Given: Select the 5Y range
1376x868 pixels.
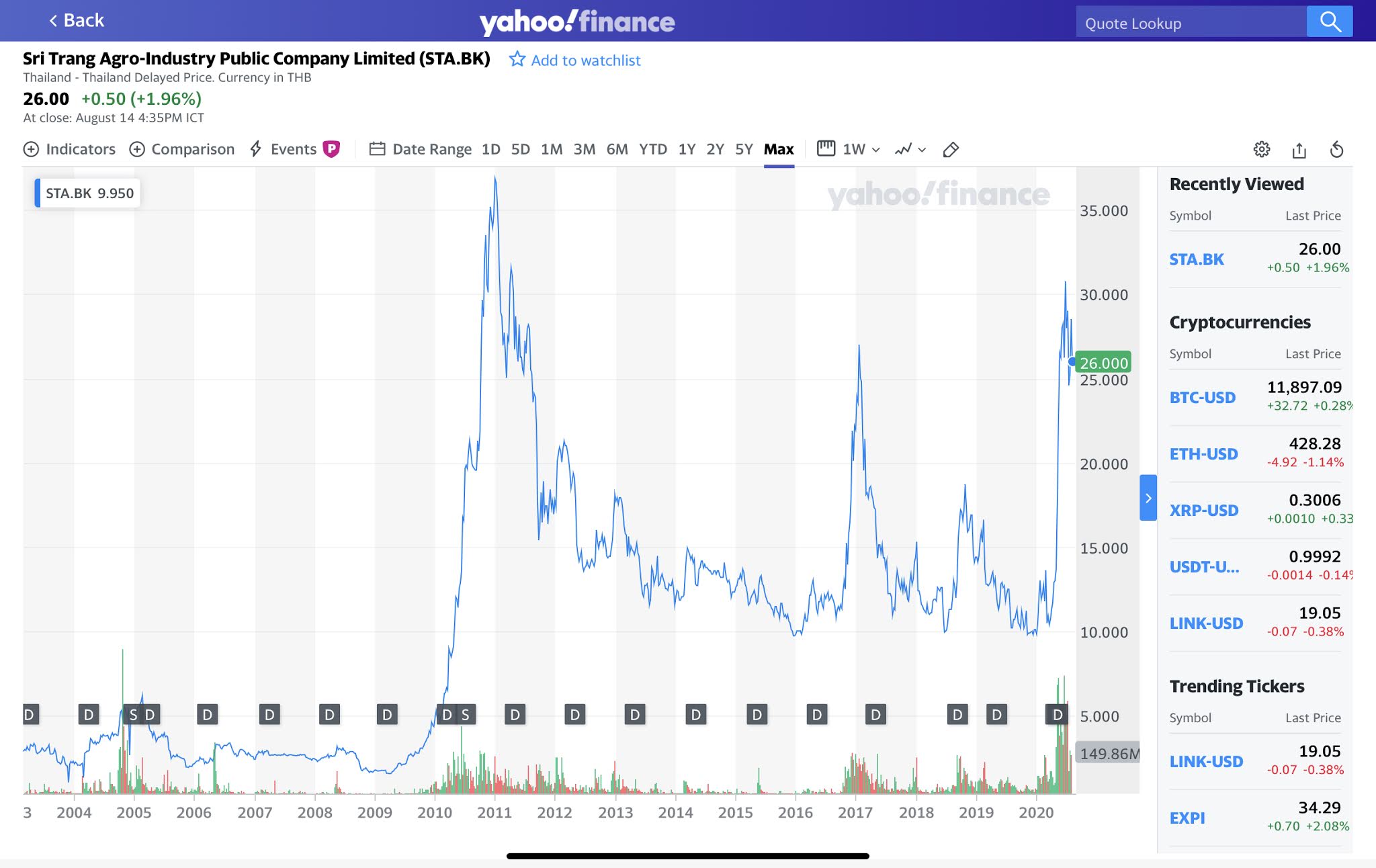Looking at the screenshot, I should coord(744,149).
